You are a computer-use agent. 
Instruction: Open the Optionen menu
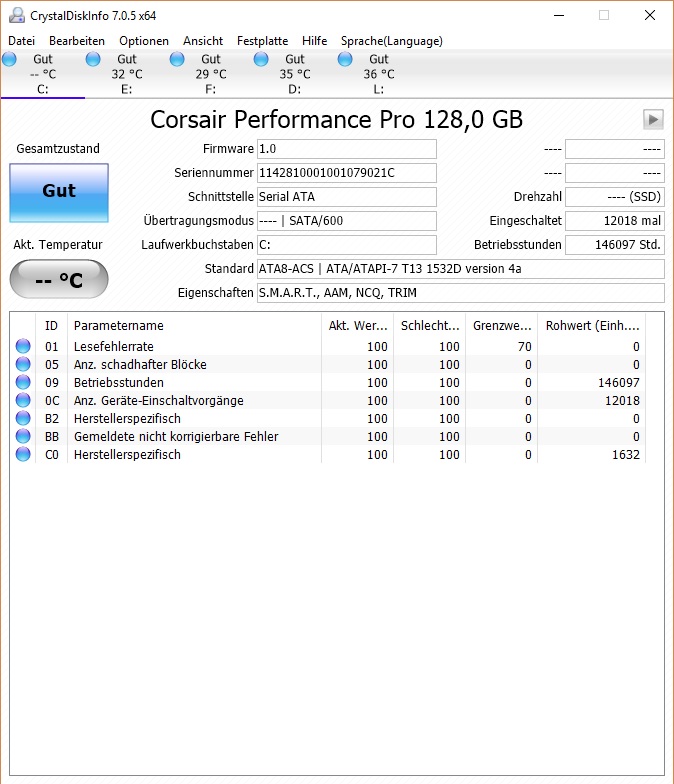144,41
